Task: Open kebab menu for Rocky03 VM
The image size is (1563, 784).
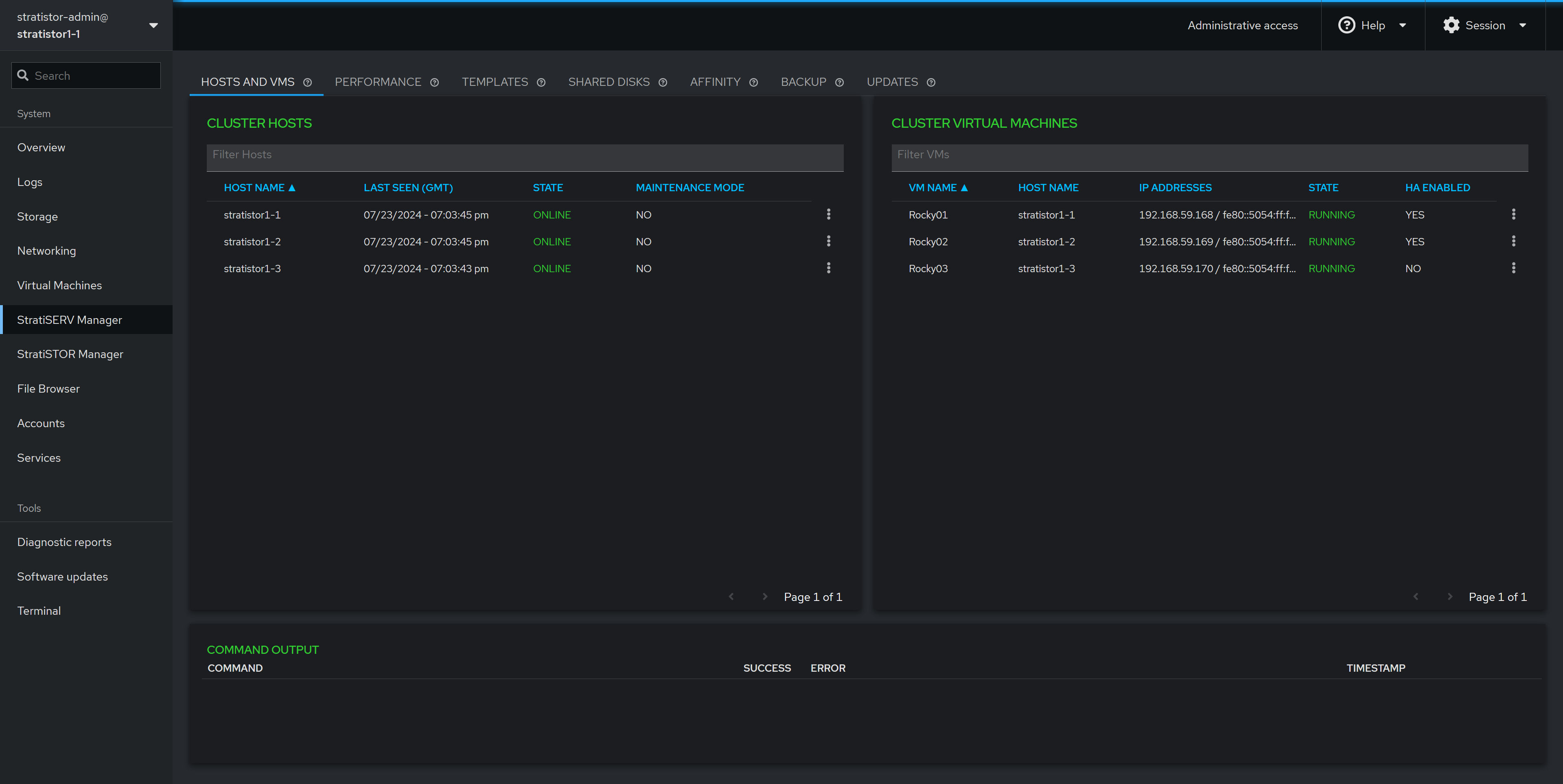Action: [x=1513, y=268]
